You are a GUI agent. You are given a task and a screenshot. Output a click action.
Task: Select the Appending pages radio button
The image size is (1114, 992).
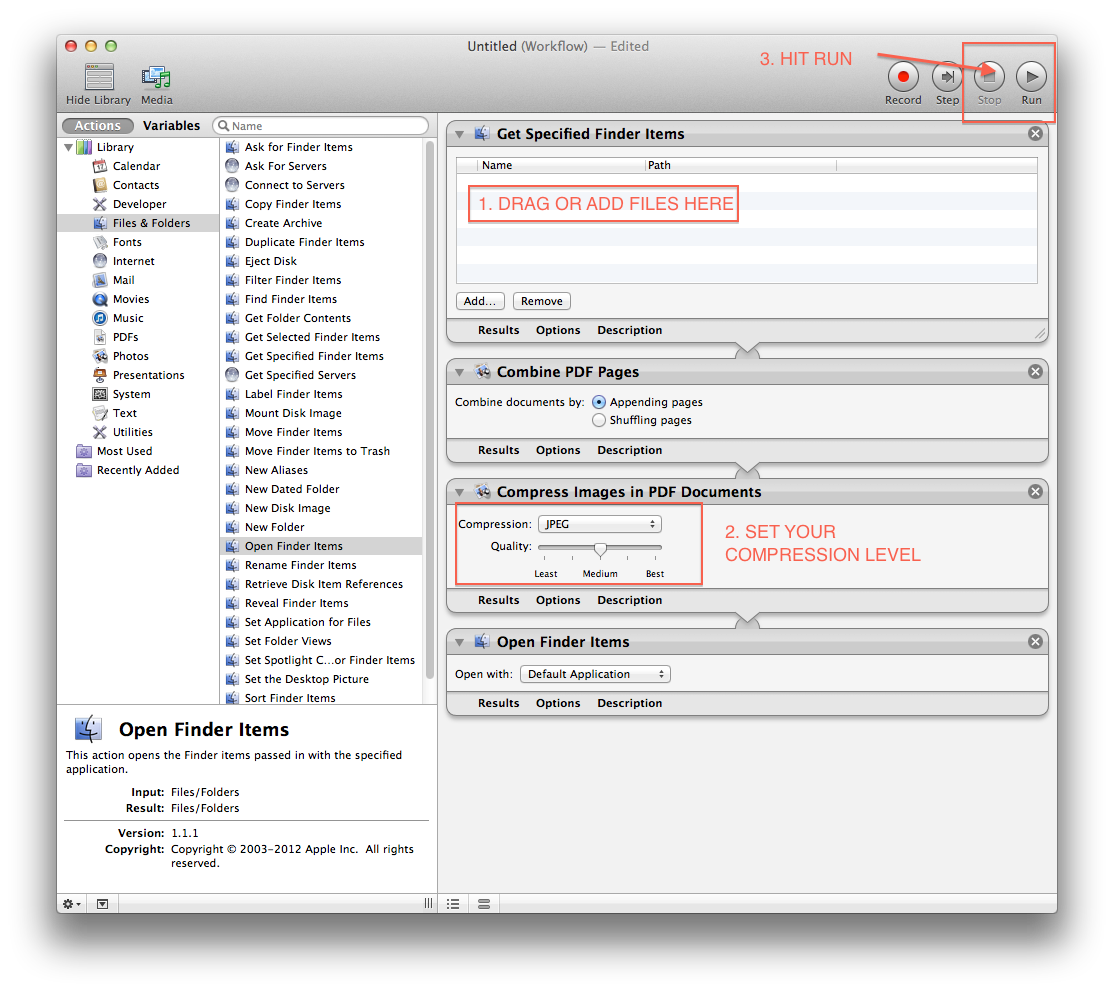point(599,402)
